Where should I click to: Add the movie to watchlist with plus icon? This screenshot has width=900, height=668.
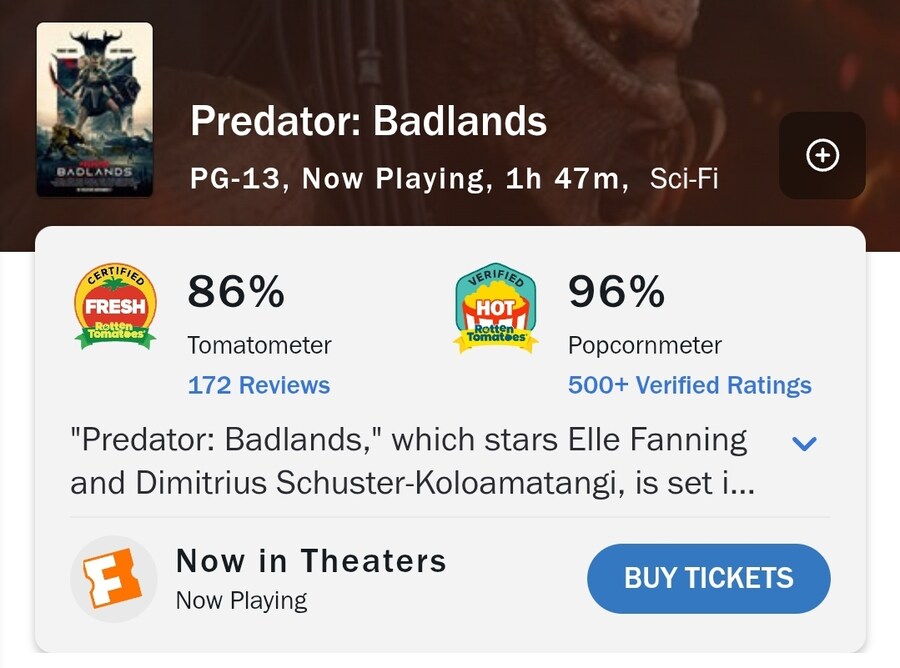click(822, 156)
